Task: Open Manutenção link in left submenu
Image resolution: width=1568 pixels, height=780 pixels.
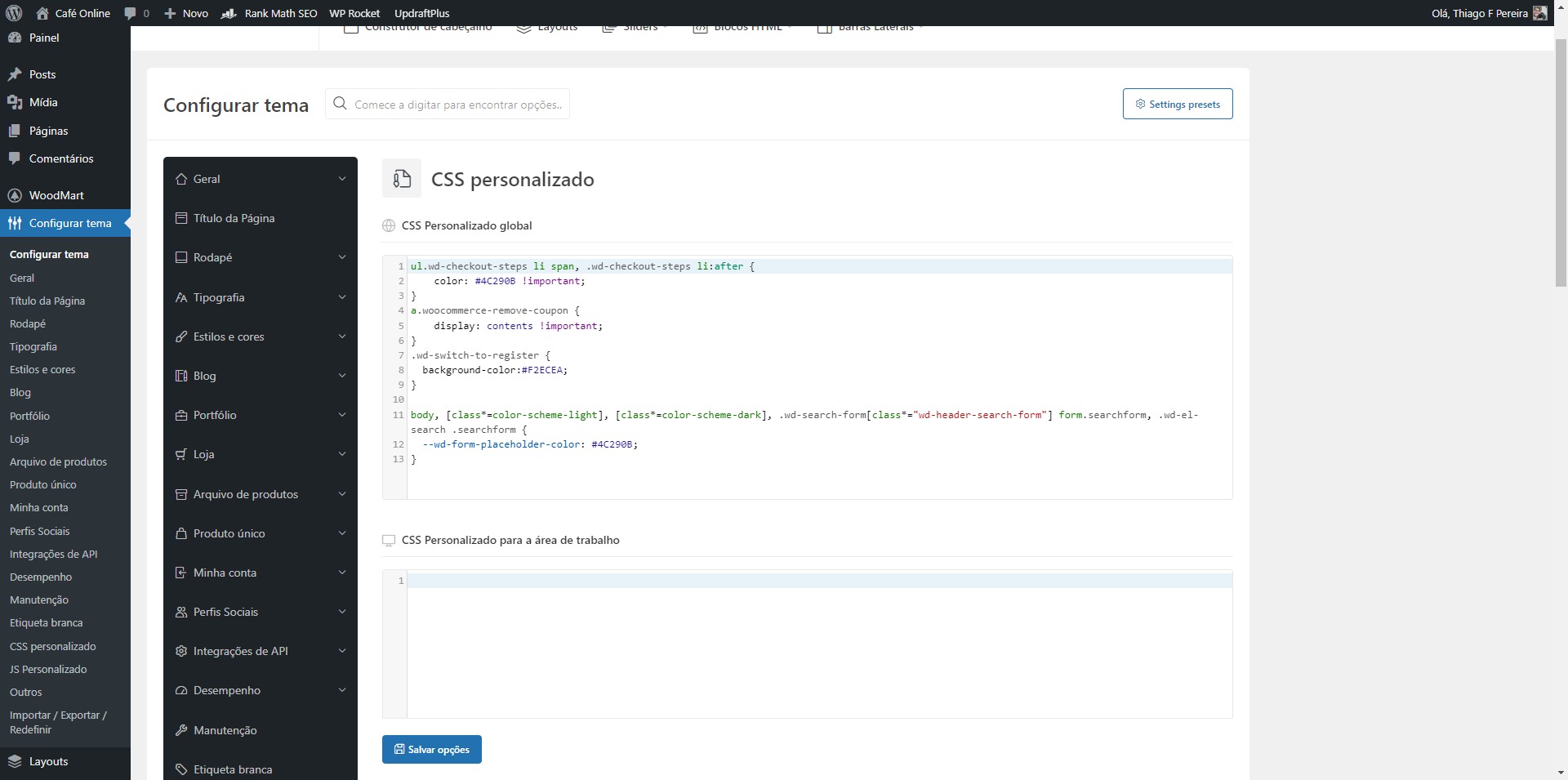Action: 39,599
